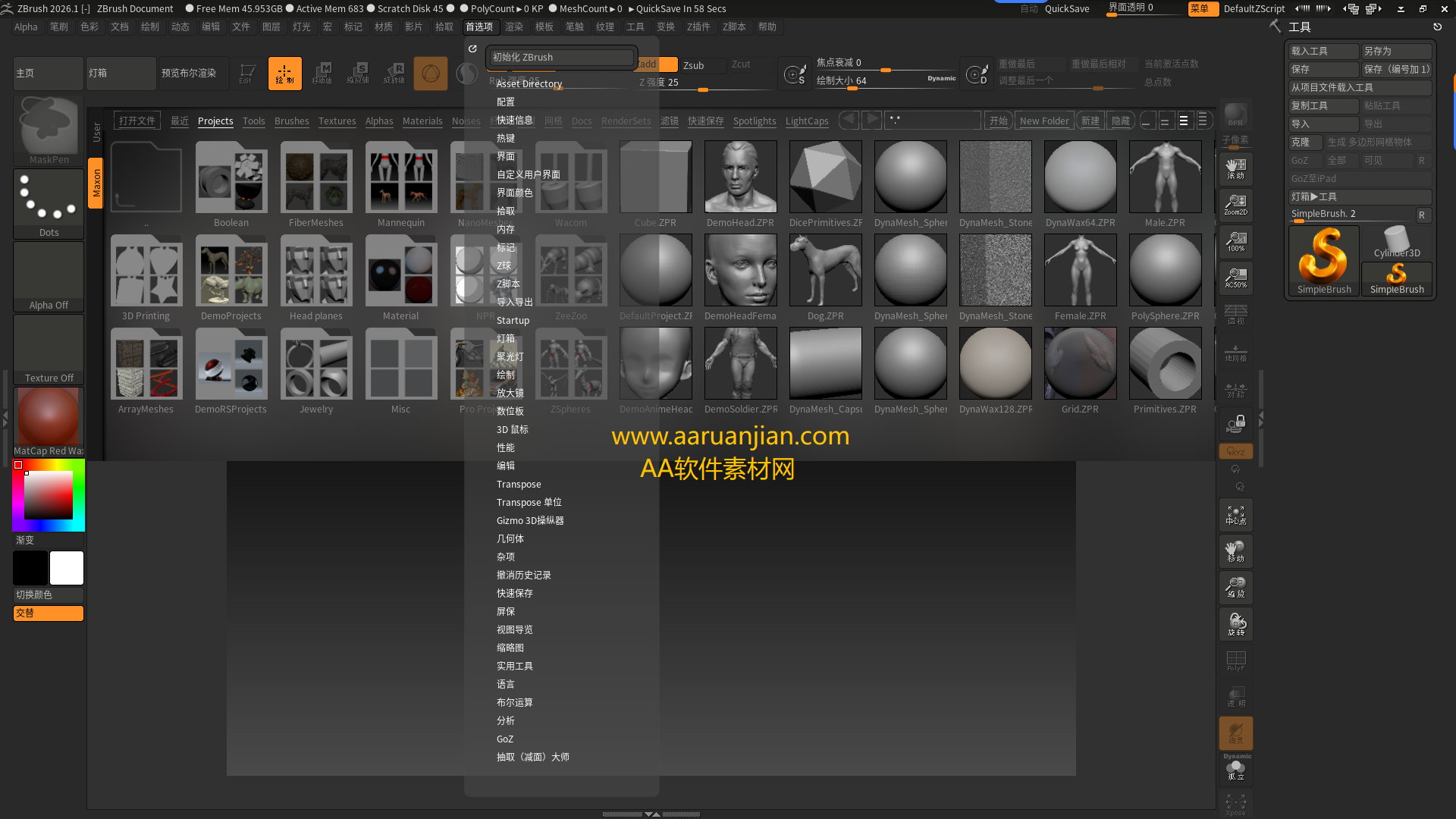Image resolution: width=1456 pixels, height=819 pixels.
Task: Click the Xpose icon at bottom right shelf
Action: pos(1236,804)
